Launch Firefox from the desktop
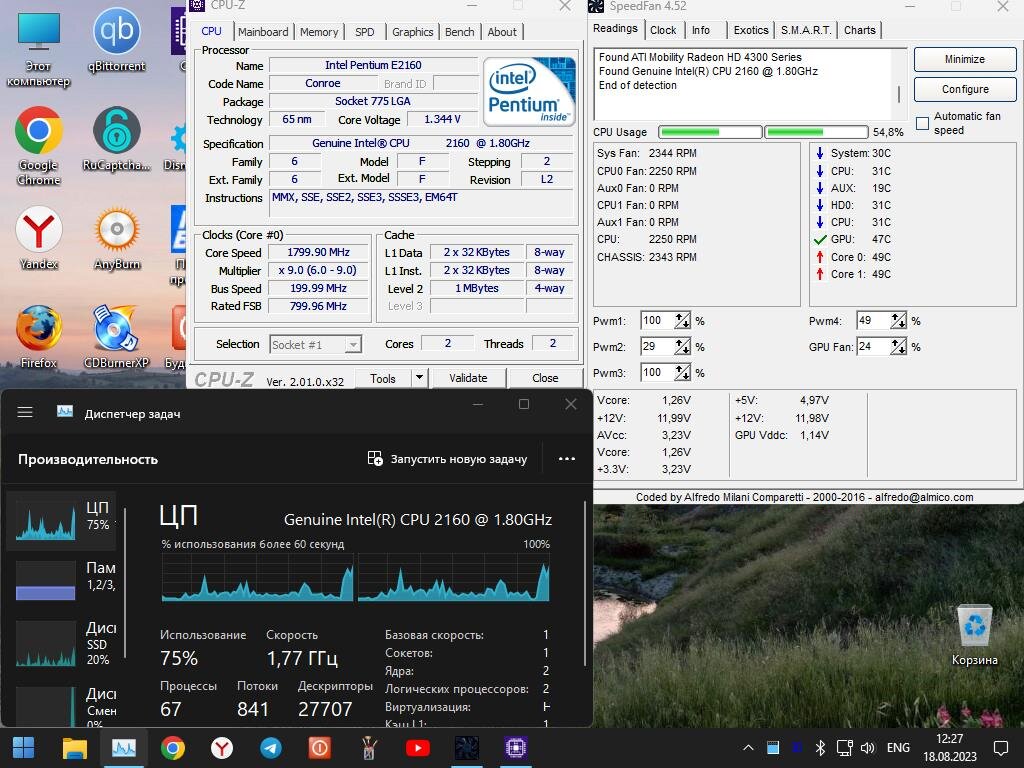The width and height of the screenshot is (1024, 768). [39, 336]
